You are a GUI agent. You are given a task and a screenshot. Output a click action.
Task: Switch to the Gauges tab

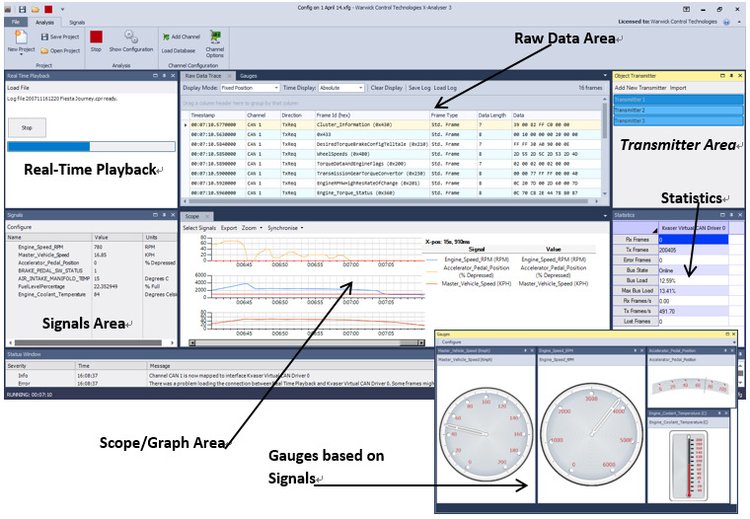coord(249,75)
